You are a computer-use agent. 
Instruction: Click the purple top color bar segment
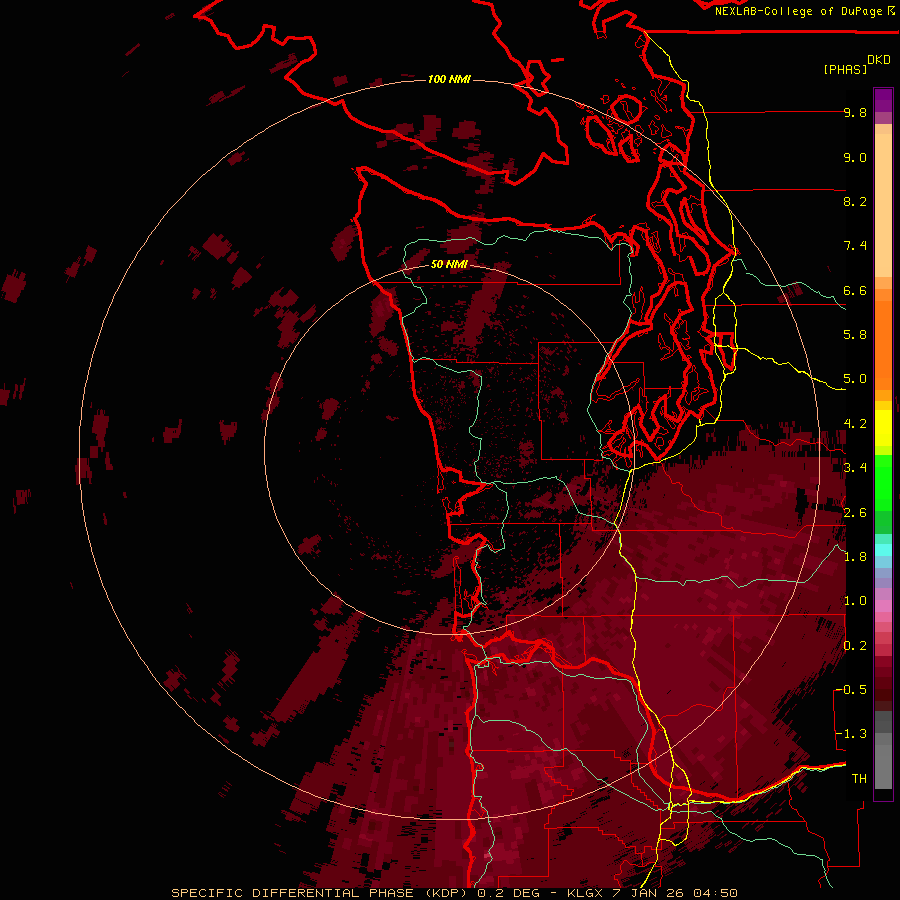(x=883, y=100)
